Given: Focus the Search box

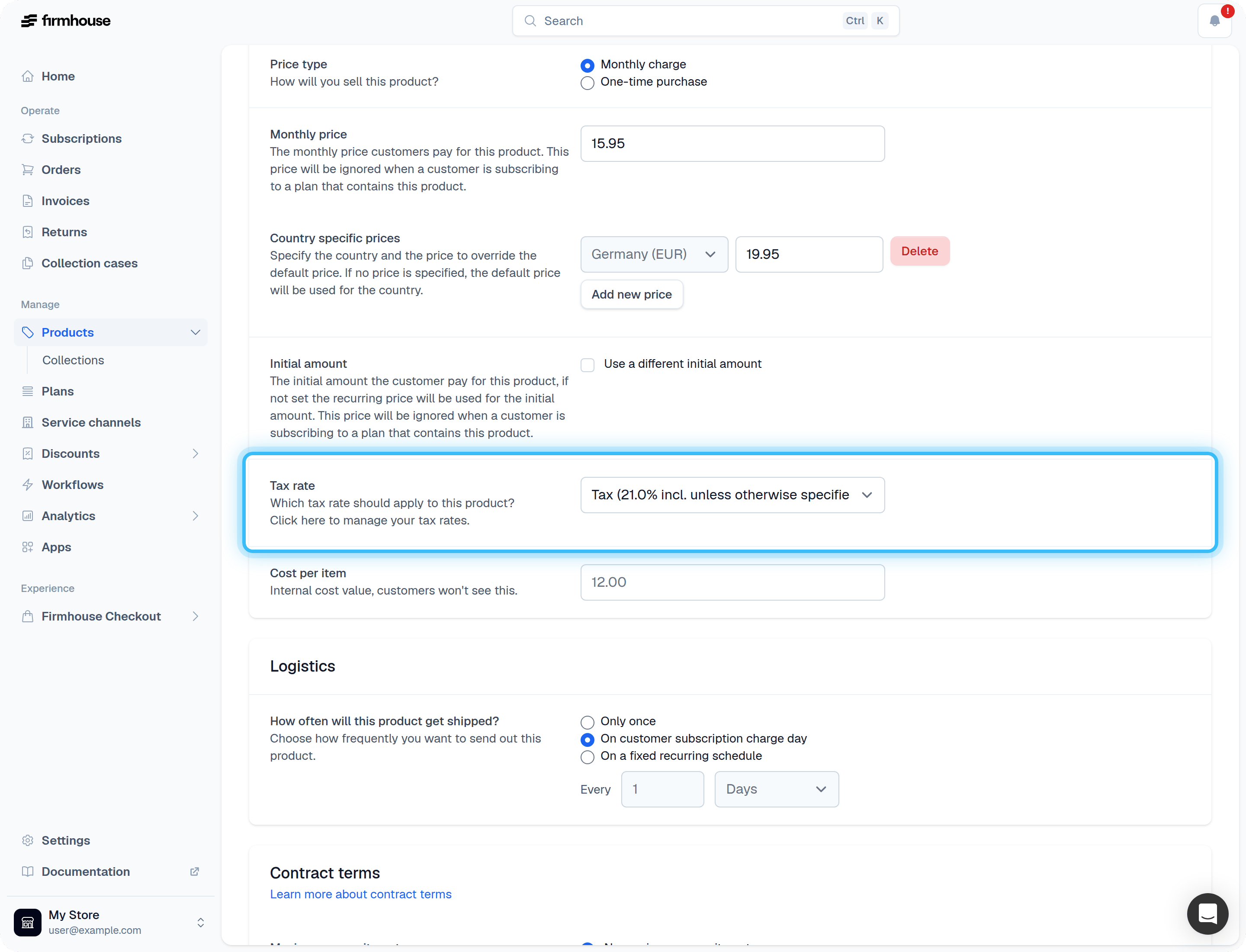Looking at the screenshot, I should pos(706,21).
